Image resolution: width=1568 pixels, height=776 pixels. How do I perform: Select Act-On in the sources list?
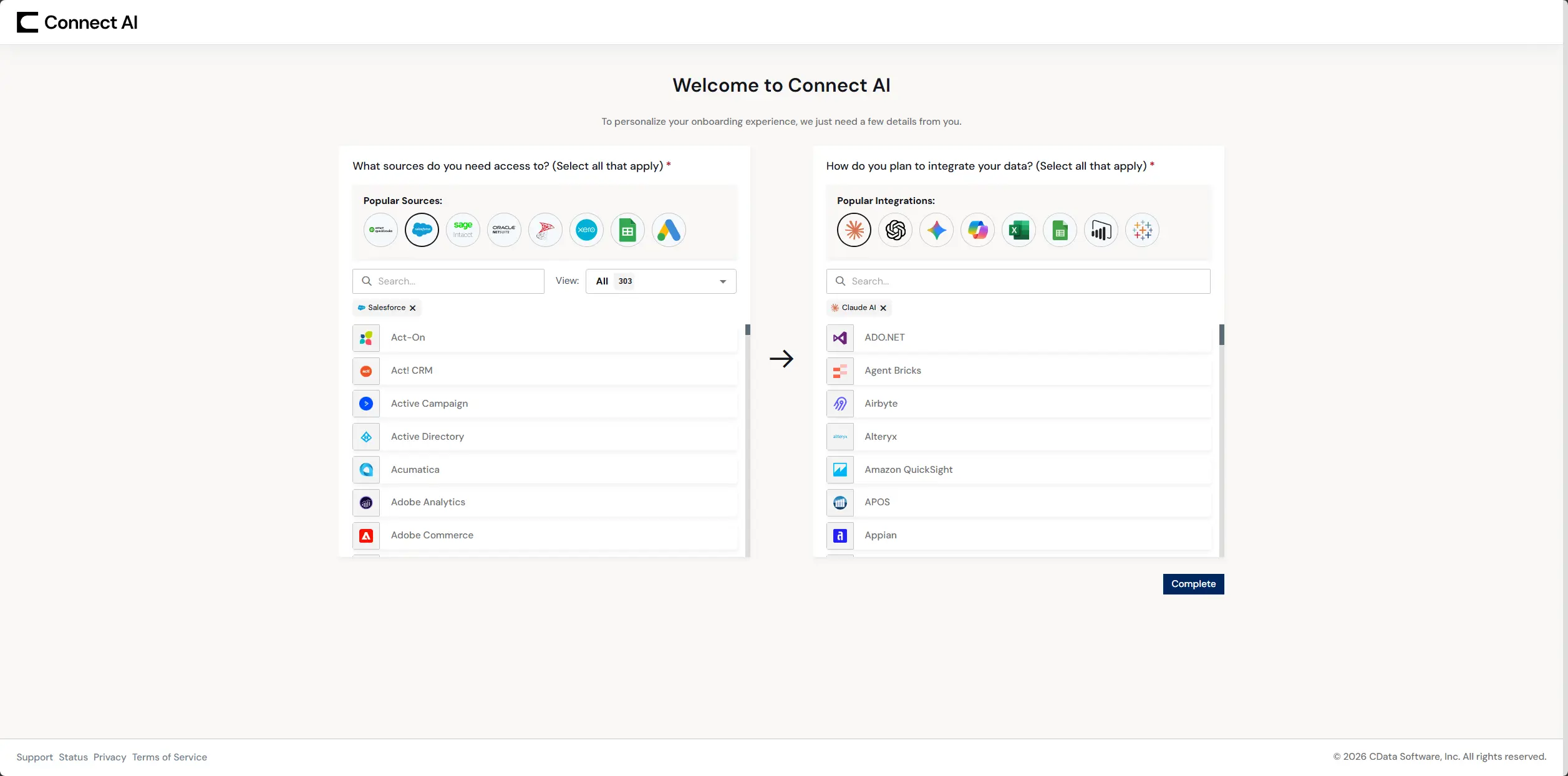pyautogui.click(x=544, y=337)
